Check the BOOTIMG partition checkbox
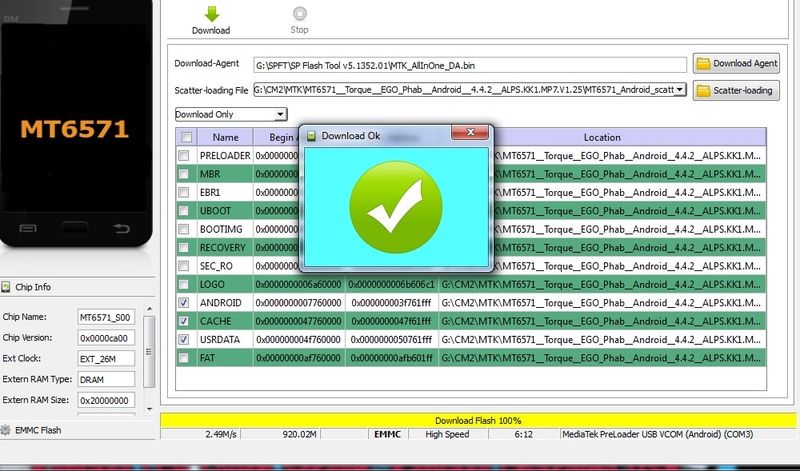The height and width of the screenshot is (471, 800). click(x=184, y=229)
